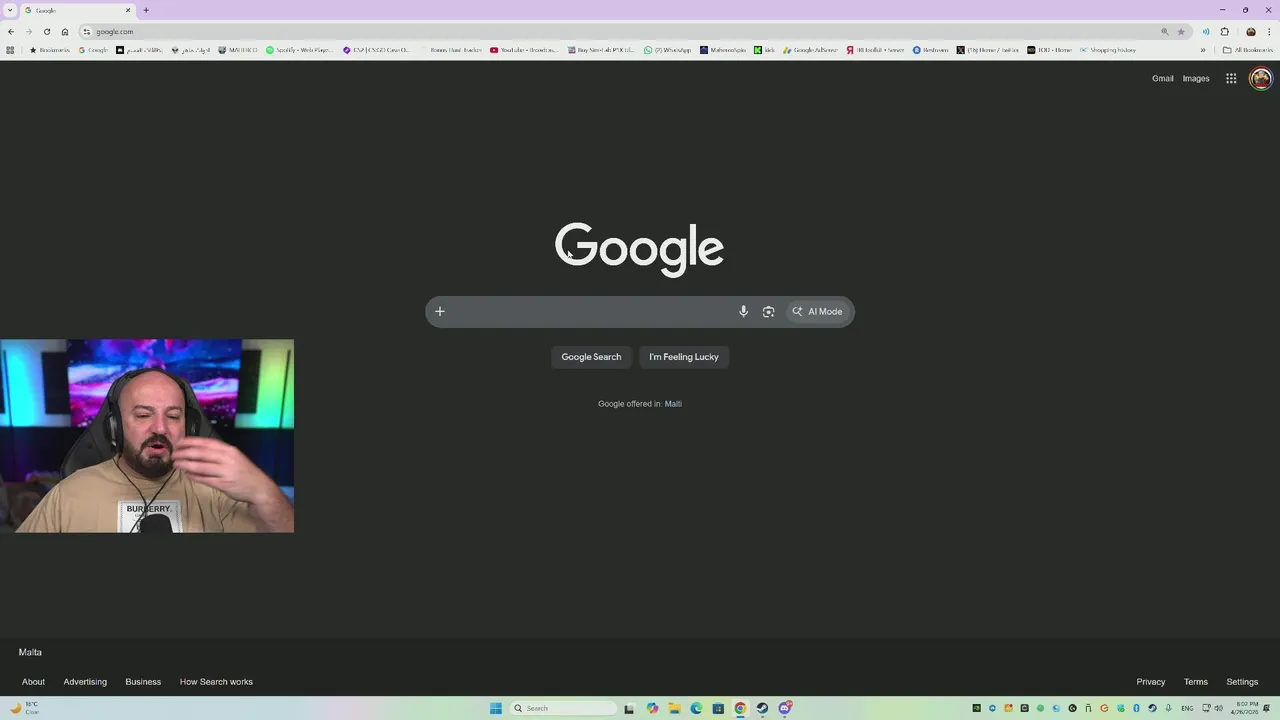Reload the page with the refresh icon
The height and width of the screenshot is (720, 1280).
[47, 31]
